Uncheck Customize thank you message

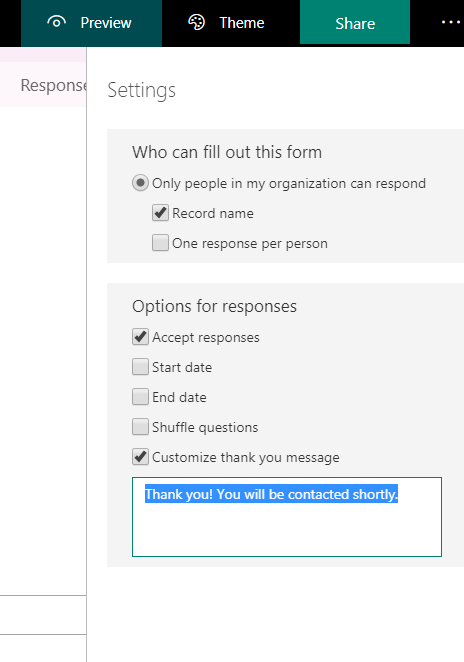pyautogui.click(x=140, y=457)
